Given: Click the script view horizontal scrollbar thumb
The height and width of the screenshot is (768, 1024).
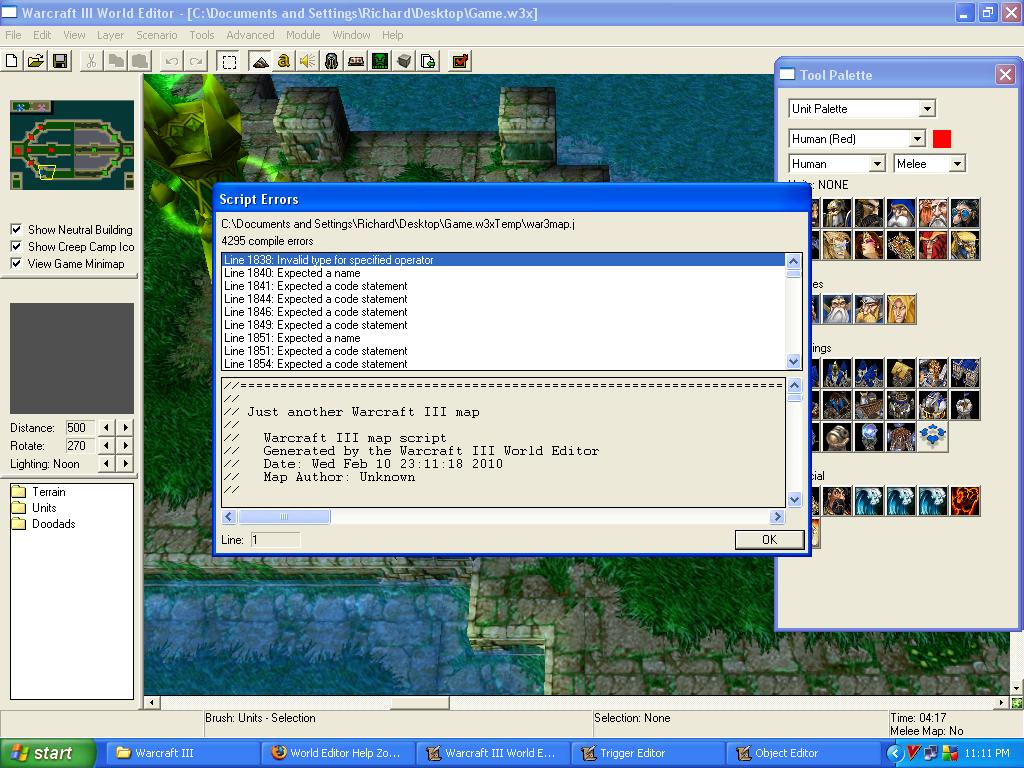Looking at the screenshot, I should tap(284, 517).
